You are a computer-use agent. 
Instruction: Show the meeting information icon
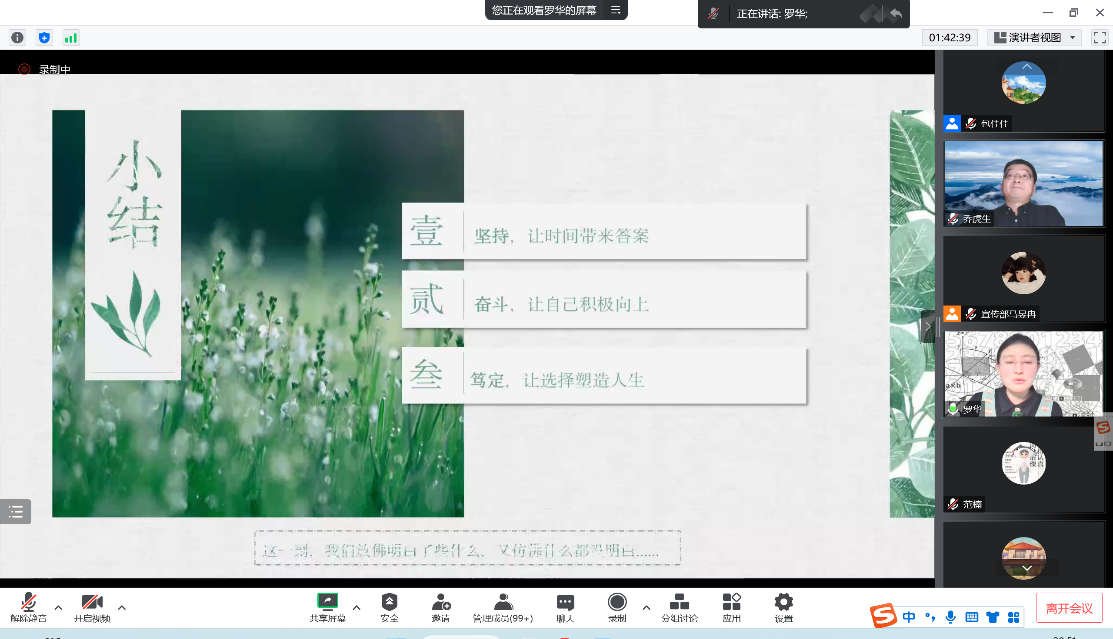[x=17, y=37]
